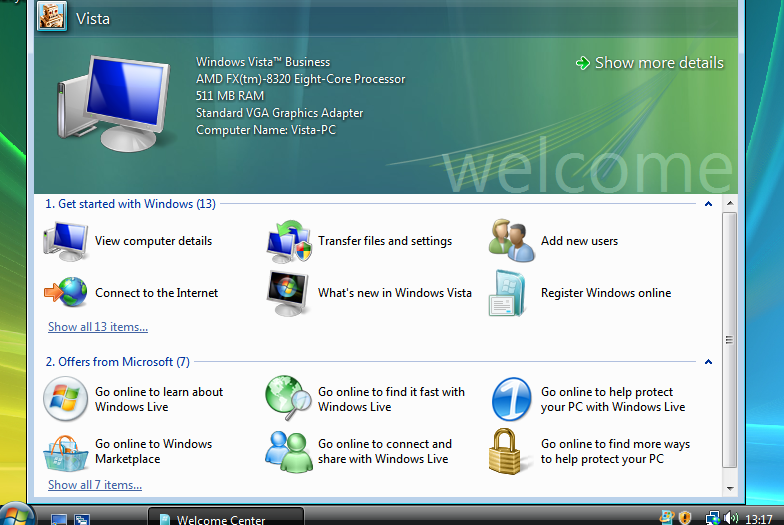Screen dimensions: 784x525
Task: Click Windows Vista Business edition text
Action: coord(263,62)
